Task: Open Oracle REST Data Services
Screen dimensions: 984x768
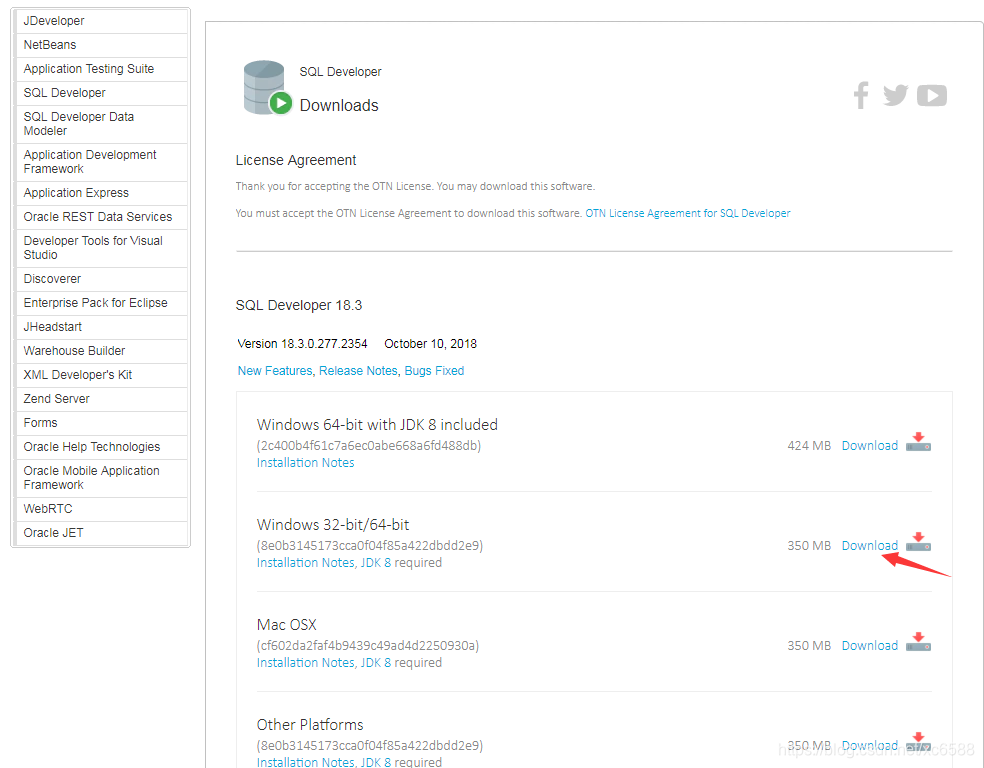Action: coord(102,216)
